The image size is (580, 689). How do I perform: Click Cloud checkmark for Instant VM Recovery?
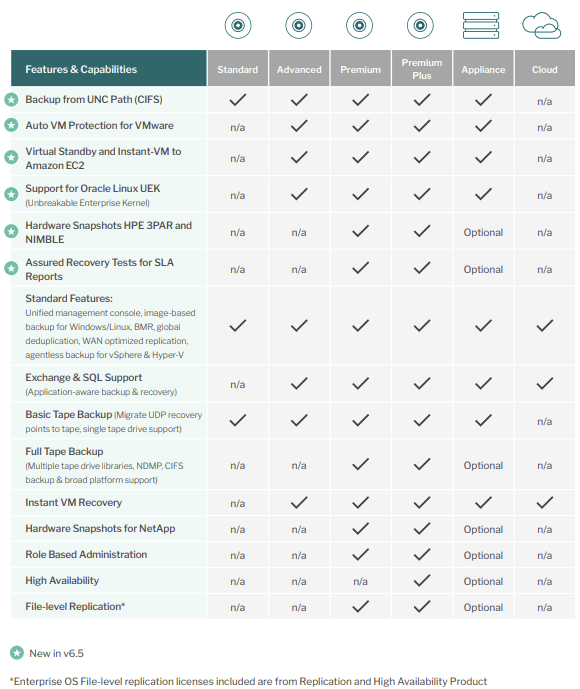(544, 503)
